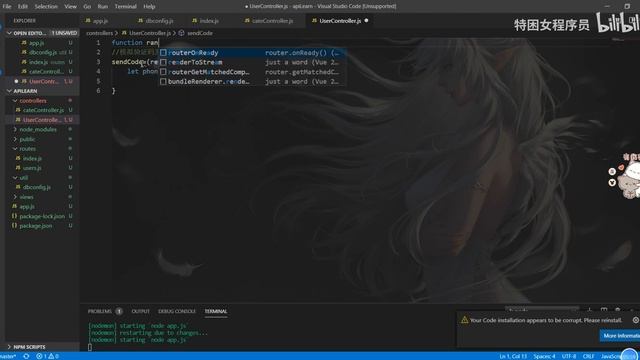Open the View menu
The width and height of the screenshot is (640, 360).
point(70,6)
